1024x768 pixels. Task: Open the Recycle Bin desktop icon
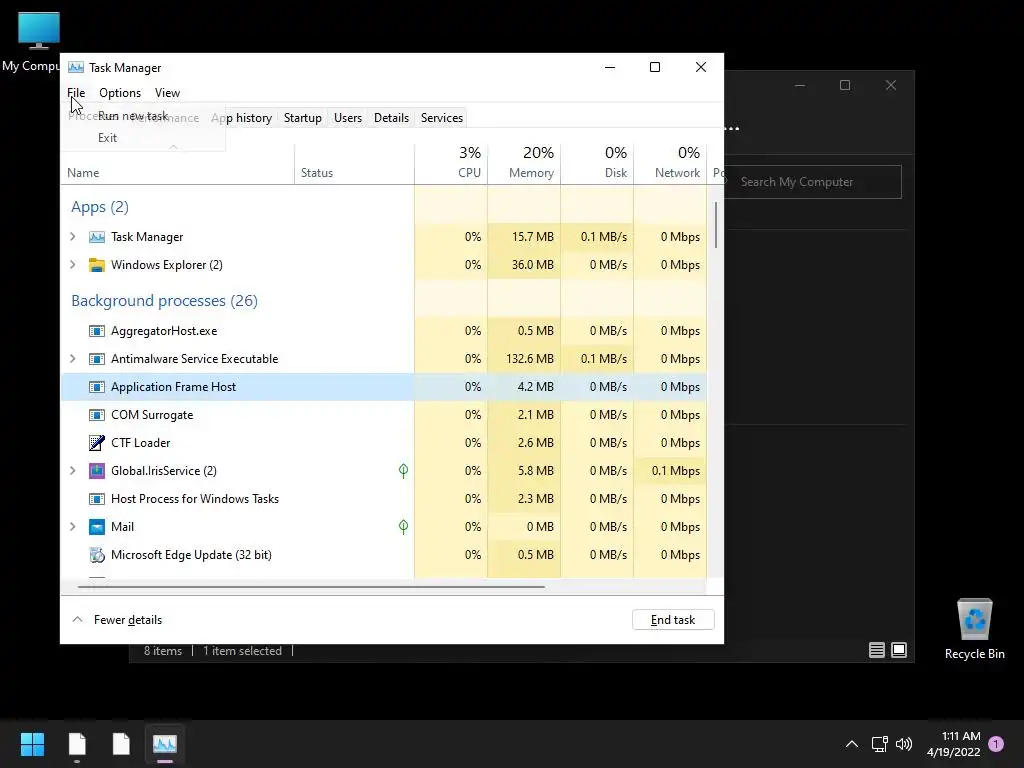pos(974,629)
